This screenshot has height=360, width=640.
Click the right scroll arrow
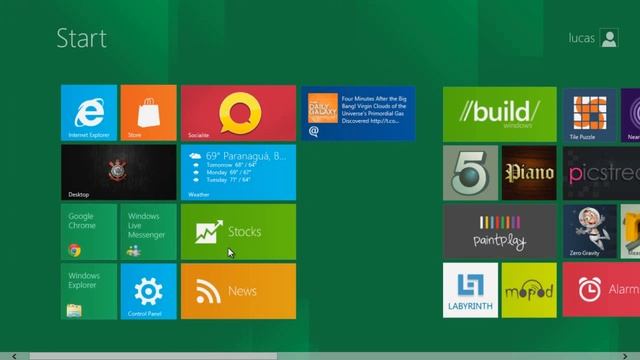click(x=625, y=356)
